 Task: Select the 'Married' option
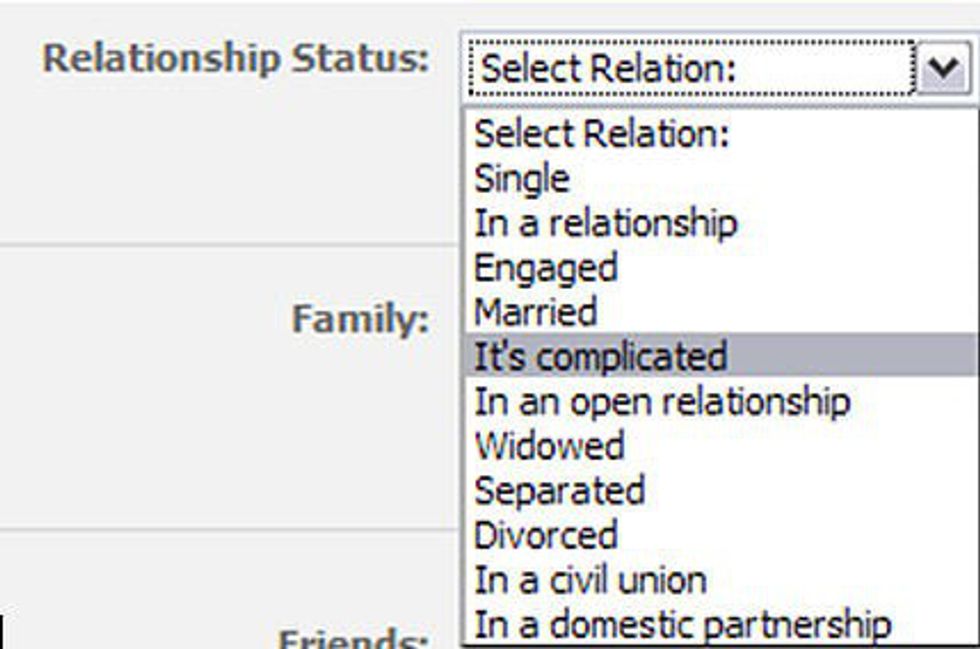535,312
